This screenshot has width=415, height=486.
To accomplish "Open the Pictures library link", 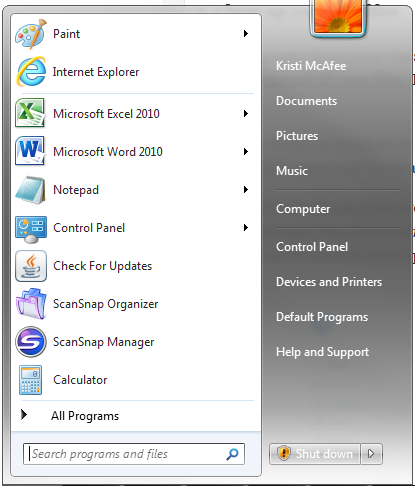I will [x=297, y=136].
